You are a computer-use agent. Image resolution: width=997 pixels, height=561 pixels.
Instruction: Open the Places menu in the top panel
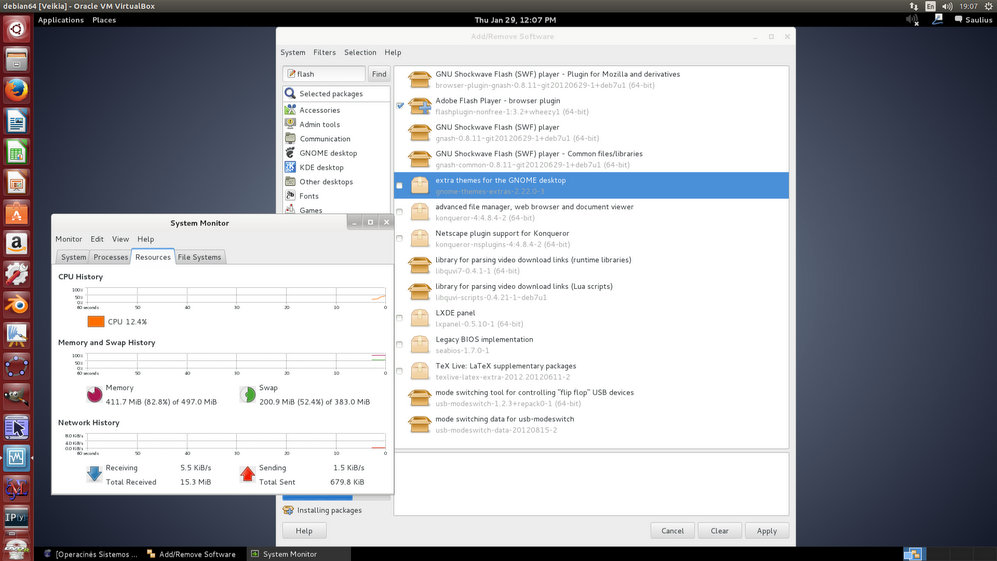104,20
